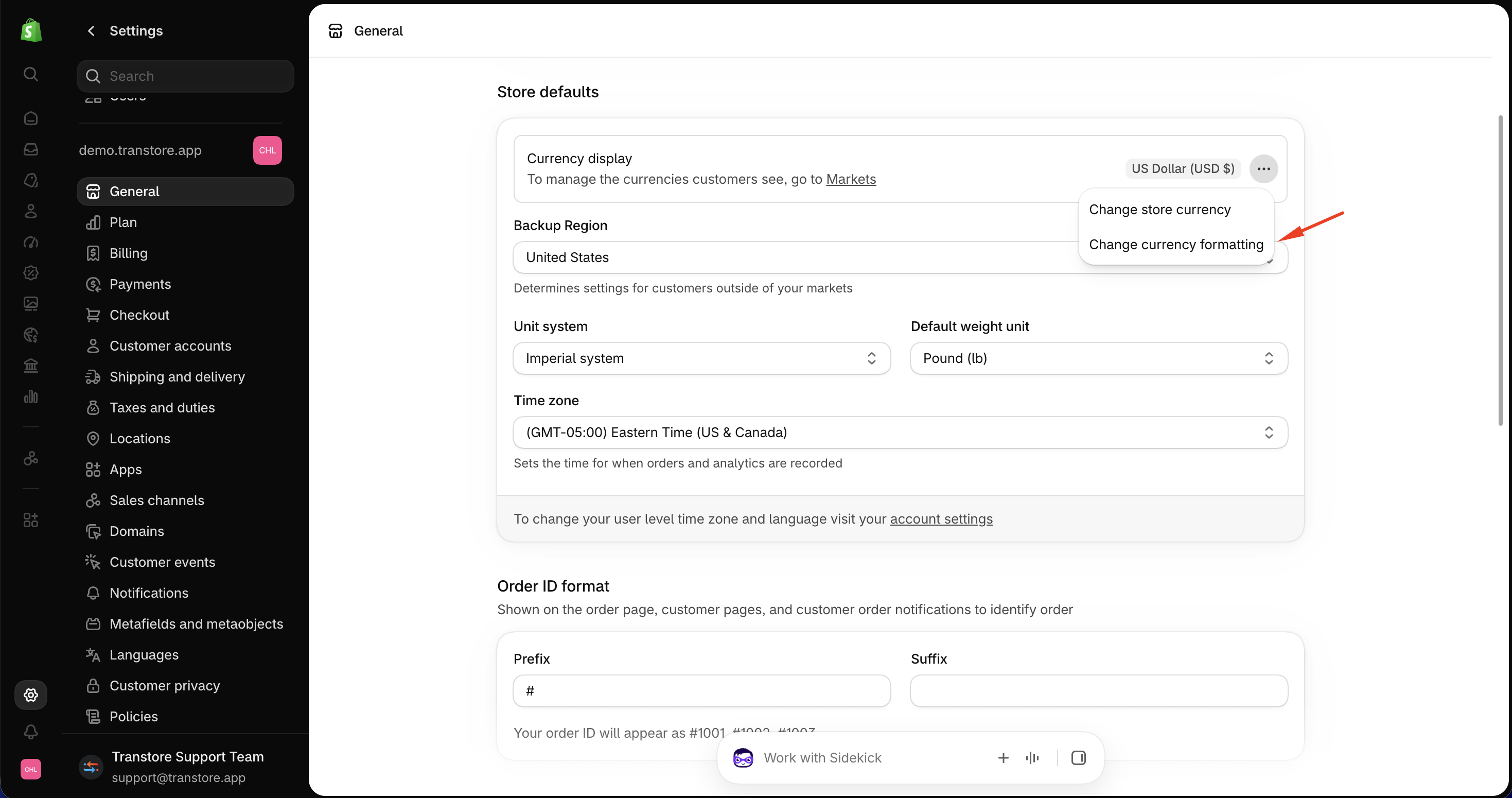Click the Settings gear icon in left rail
Viewport: 1512px width, 798px height.
pyautogui.click(x=30, y=695)
